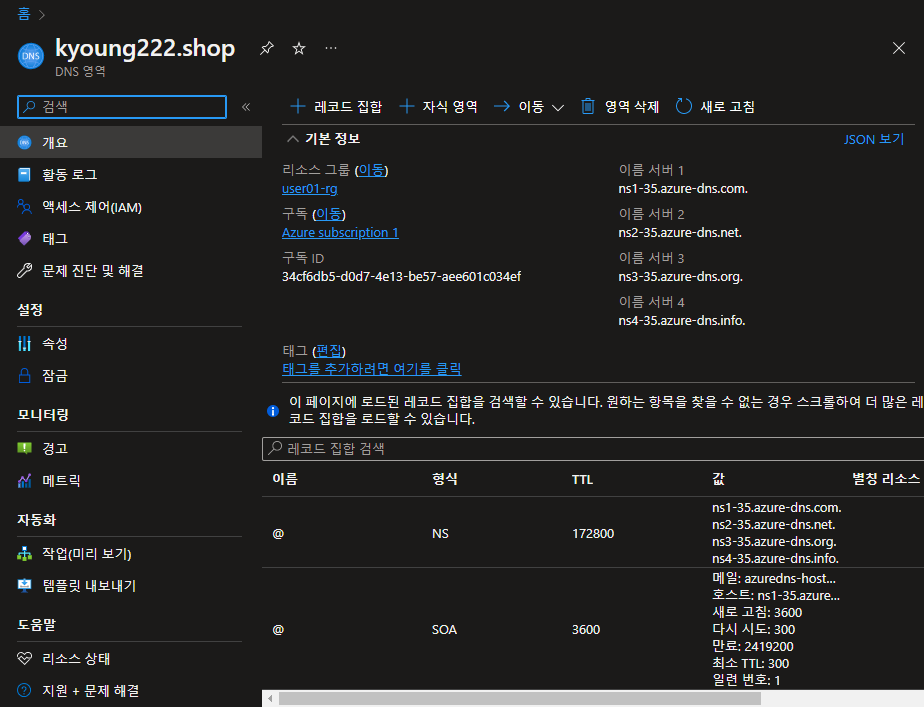Image resolution: width=924 pixels, height=707 pixels.
Task: Click the blue info icon by the notice
Action: (x=273, y=411)
